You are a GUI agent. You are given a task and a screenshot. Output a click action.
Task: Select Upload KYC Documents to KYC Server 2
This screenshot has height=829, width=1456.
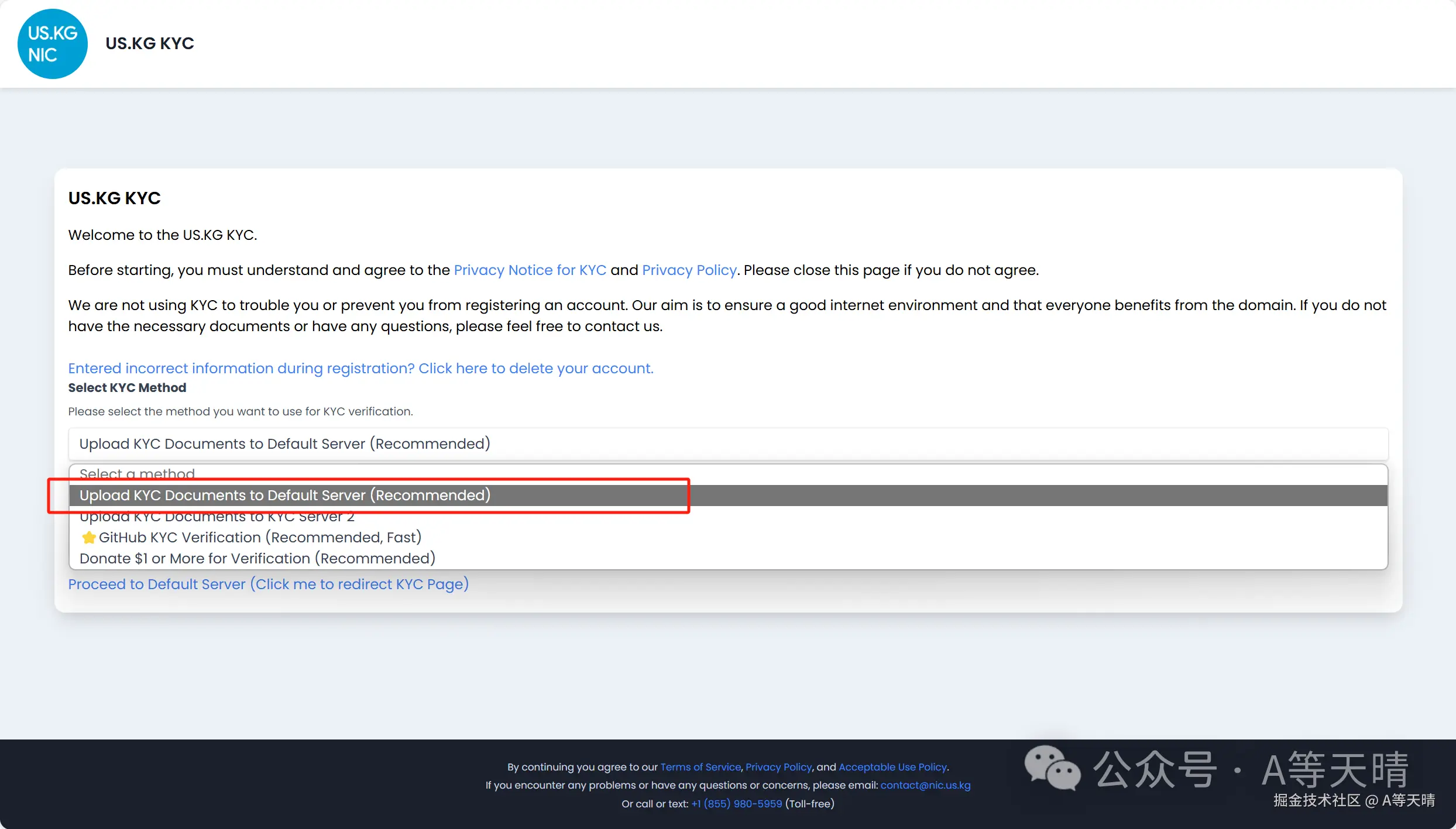click(x=217, y=517)
